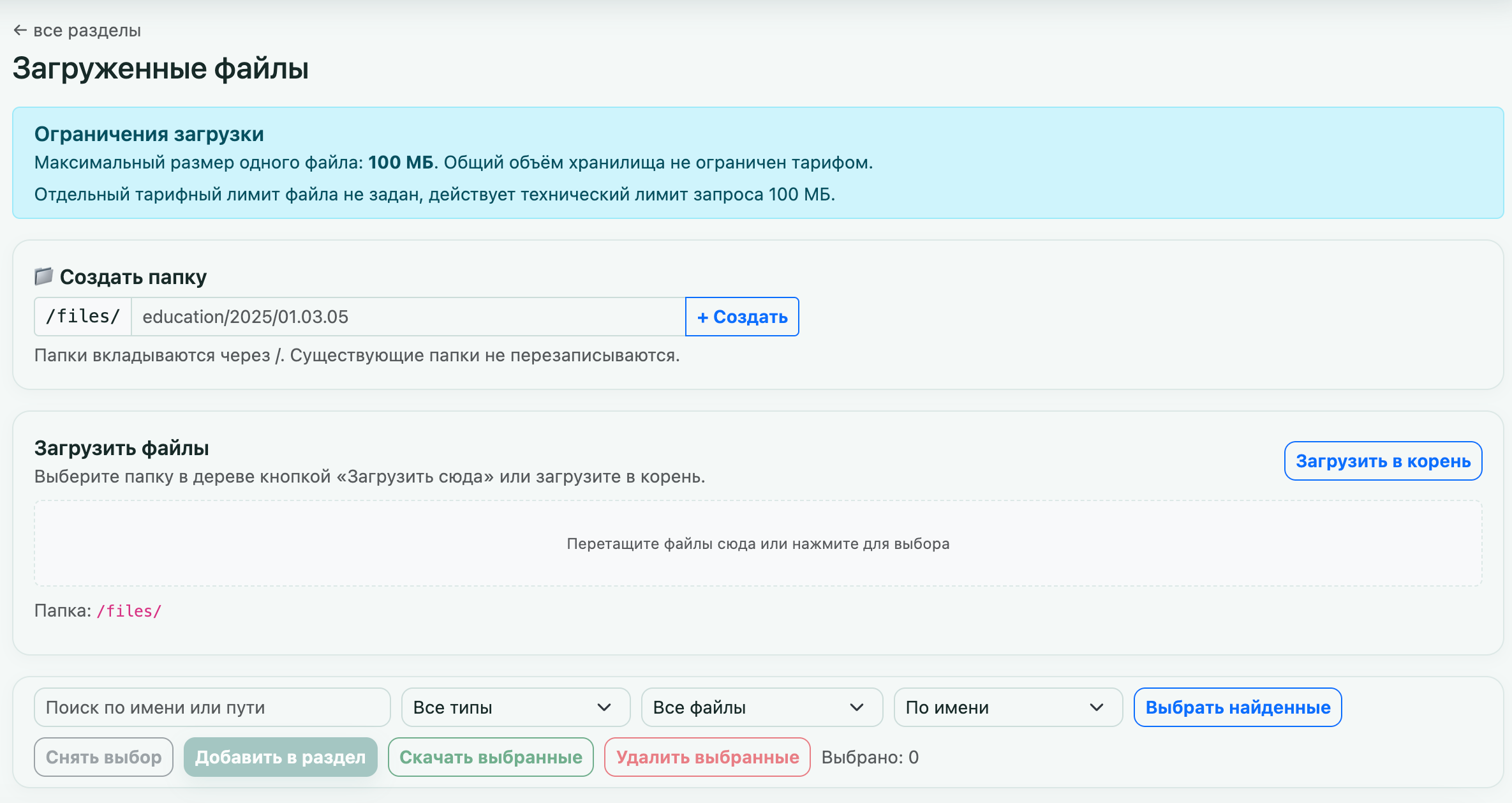Click the '+ Создать' button

click(x=742, y=317)
